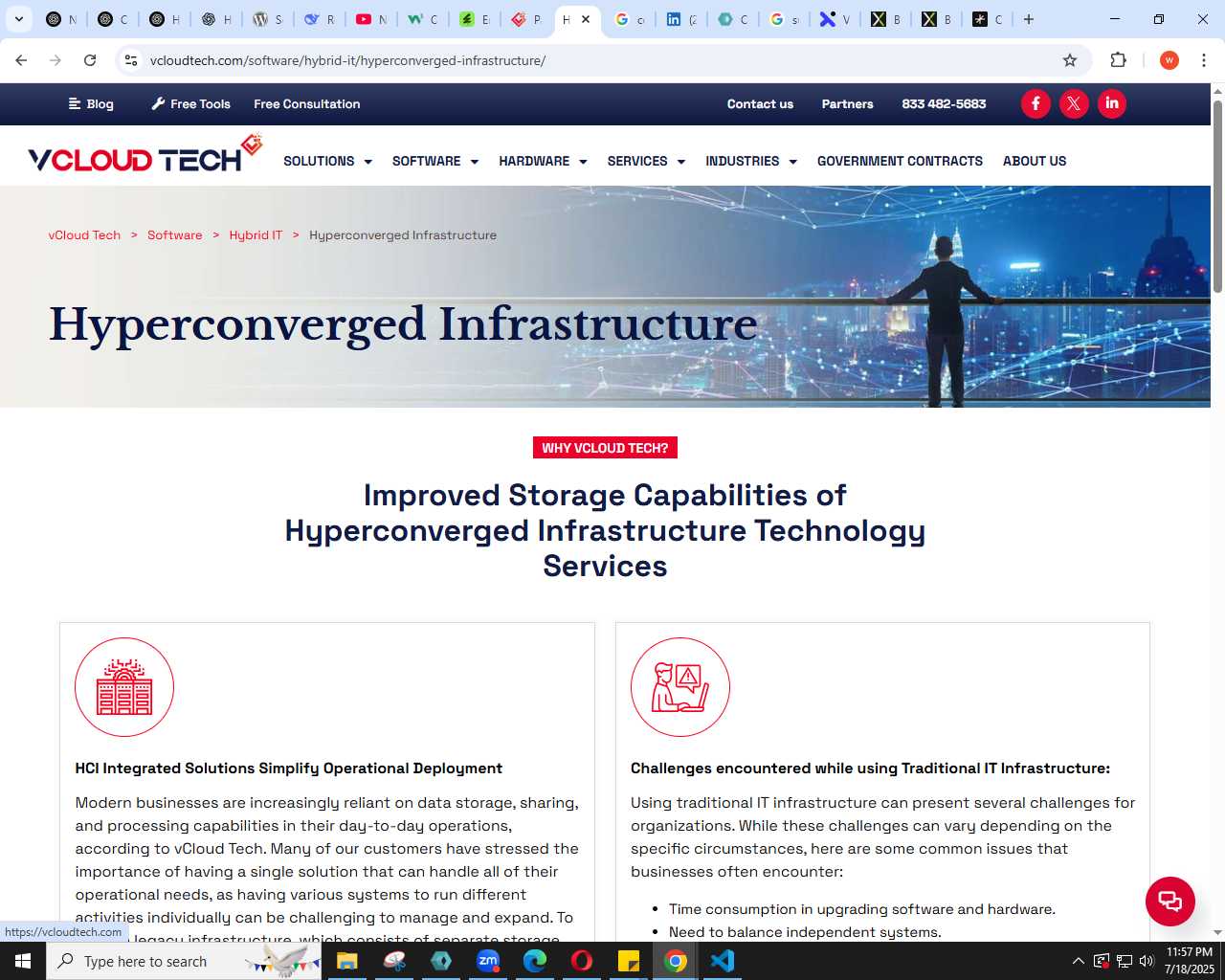Click the Software breadcrumb link
The height and width of the screenshot is (980, 1225).
pos(174,234)
